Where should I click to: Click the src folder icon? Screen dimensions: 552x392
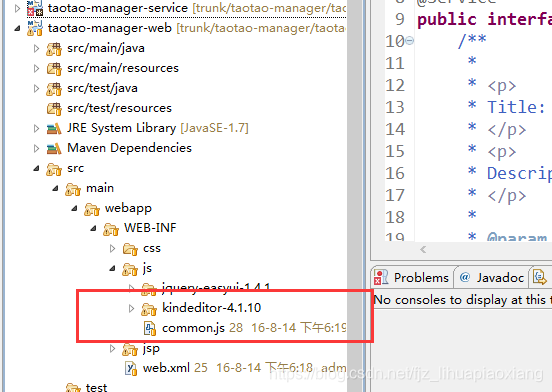(54, 169)
